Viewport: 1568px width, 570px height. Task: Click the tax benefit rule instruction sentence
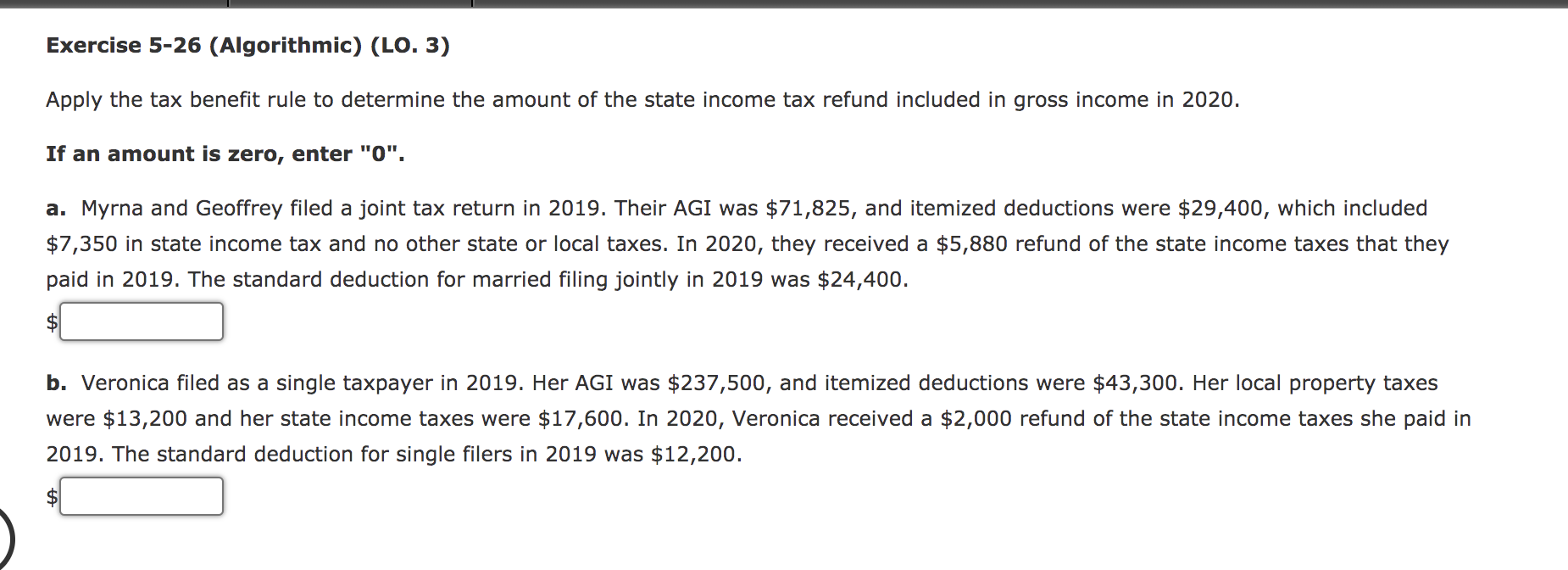point(642,99)
